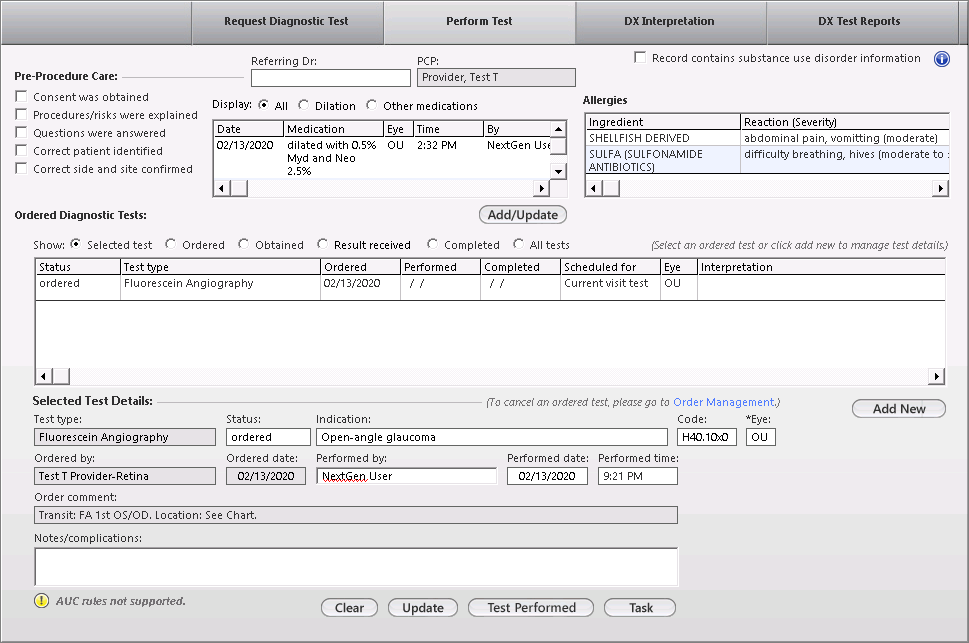Image resolution: width=969 pixels, height=643 pixels.
Task: Select the Fluorescein Angiography ordered test row
Action: pos(489,287)
